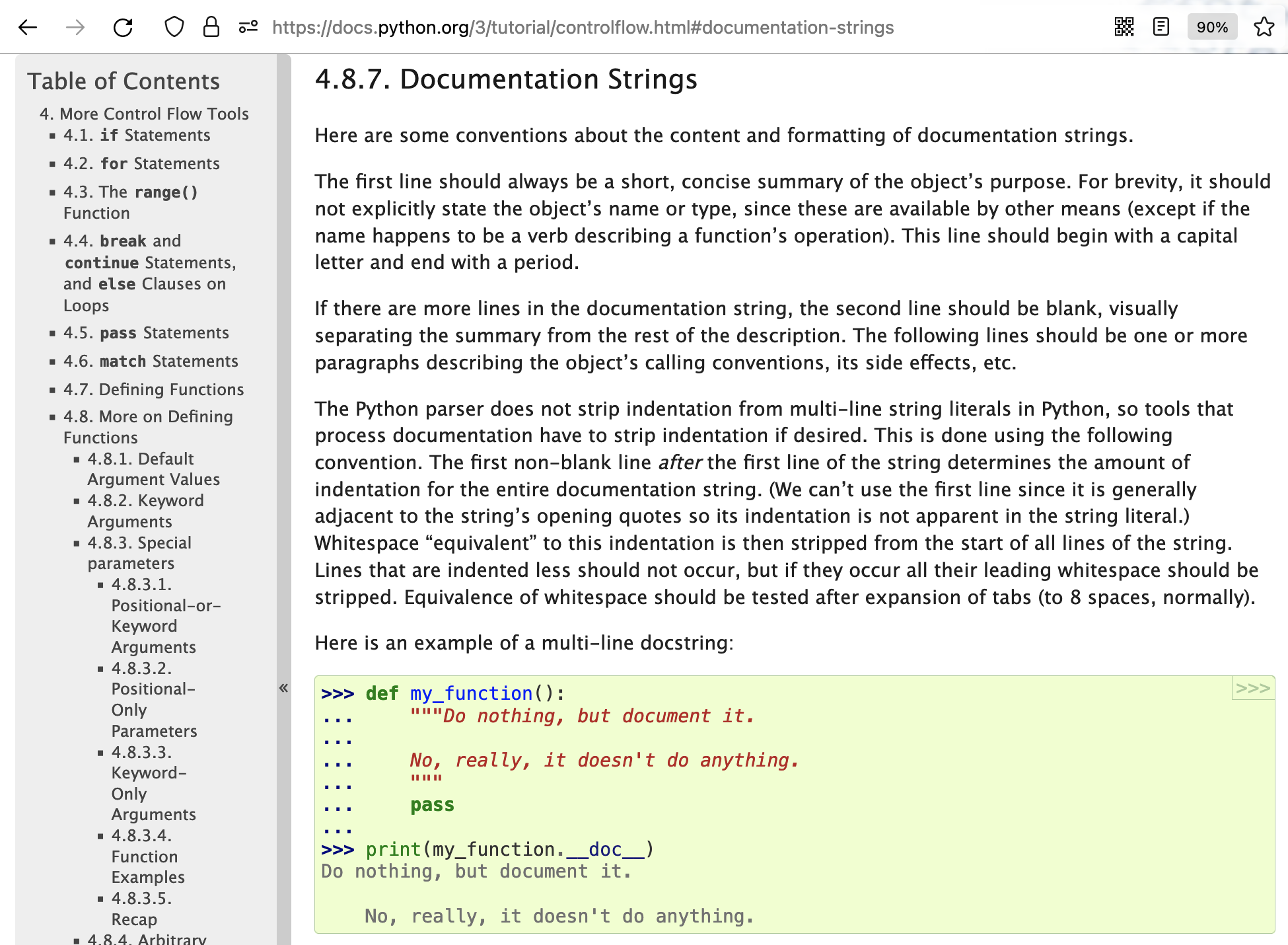Go to '4.8.1. Default Argument Values'
Screen dimensions: 1288x945
[x=154, y=469]
